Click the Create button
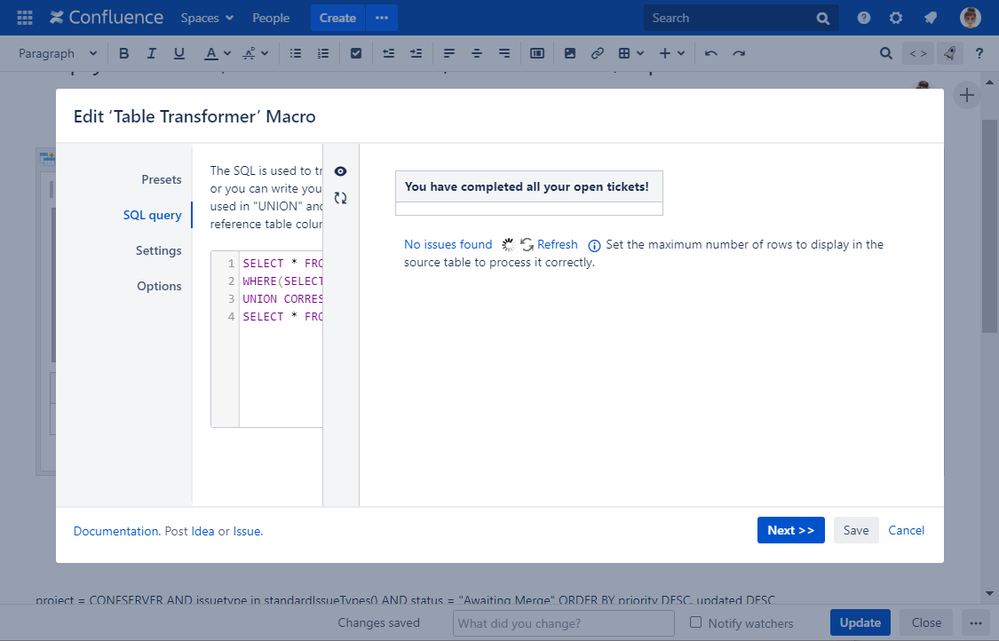This screenshot has width=999, height=641. 338,18
